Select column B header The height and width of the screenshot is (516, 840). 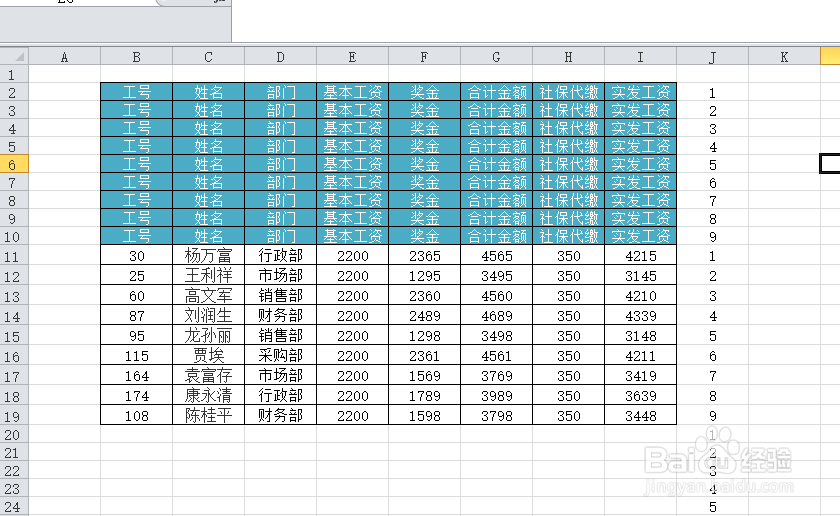coord(137,57)
